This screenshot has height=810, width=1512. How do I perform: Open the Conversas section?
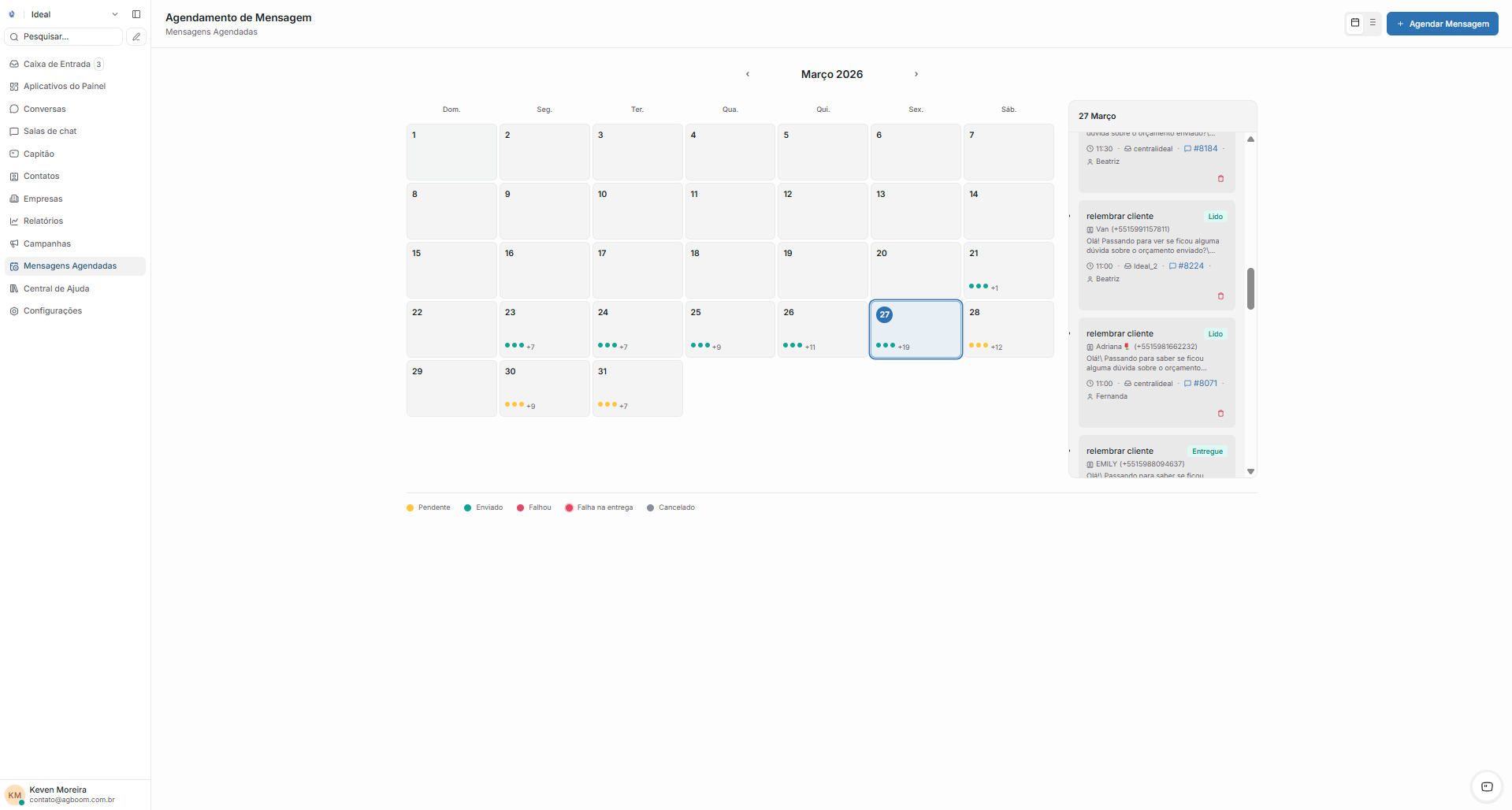(x=45, y=109)
